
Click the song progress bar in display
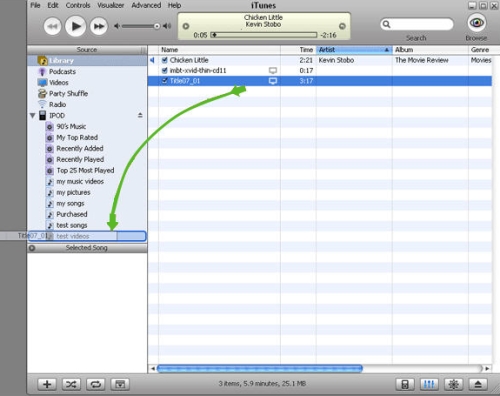[x=264, y=35]
